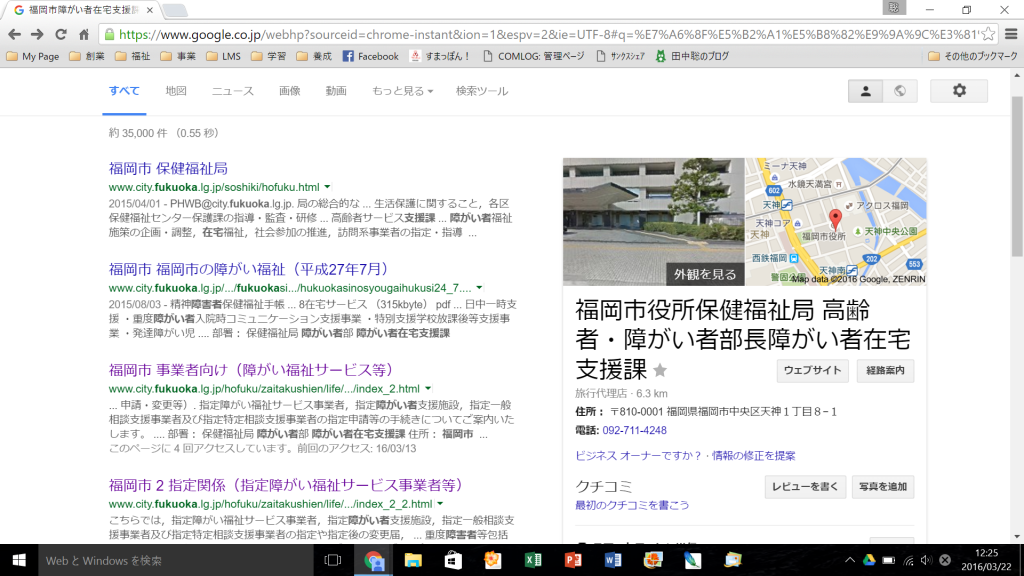Screen dimensions: 1024x576
Task: Open 福岡市の障がい福祉（平成27年7月） result
Action: pos(249,269)
